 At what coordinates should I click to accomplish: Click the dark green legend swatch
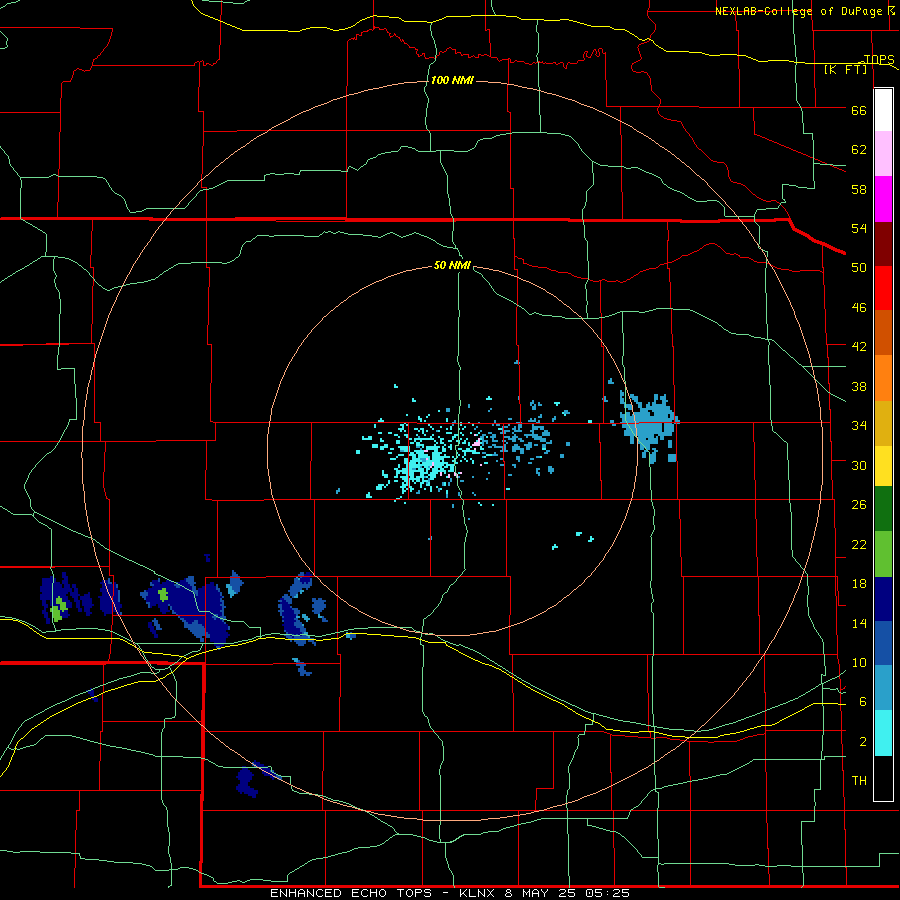click(883, 509)
